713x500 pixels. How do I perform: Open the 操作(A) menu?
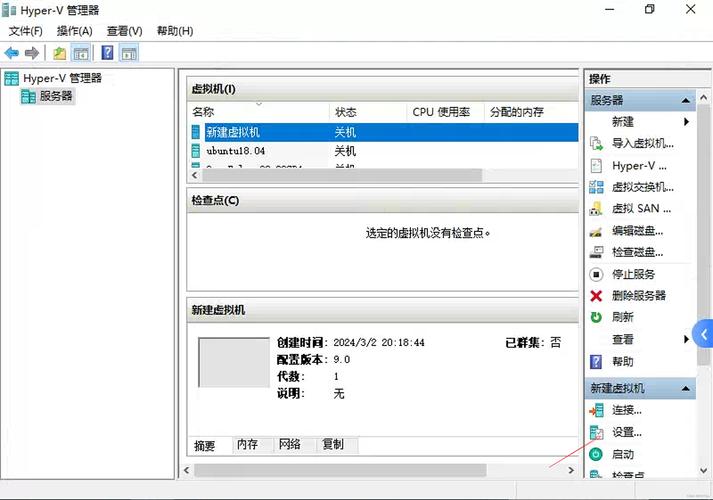tap(75, 31)
